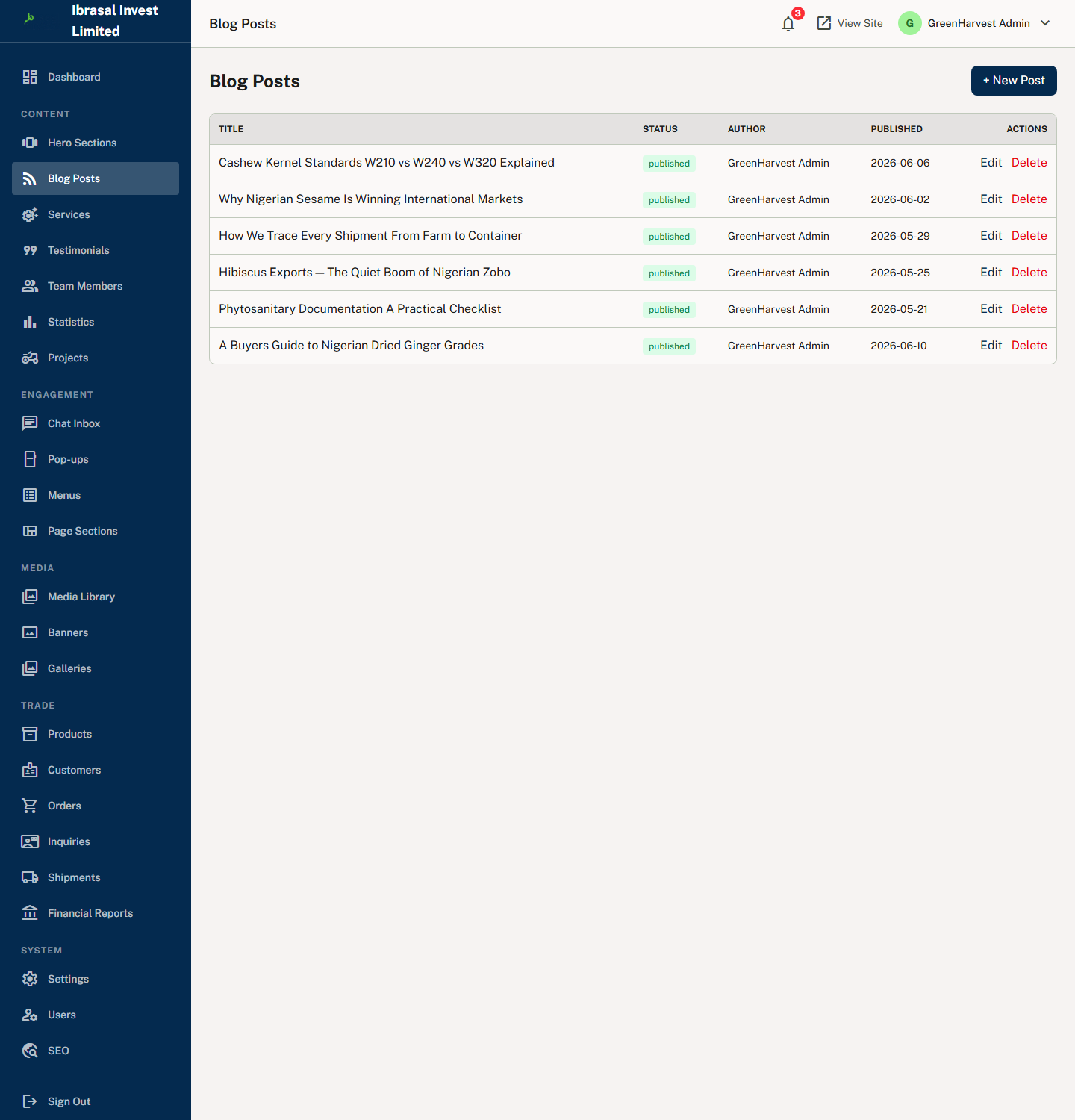1075x1120 pixels.
Task: Open Financial Reports page
Action: tap(96, 913)
